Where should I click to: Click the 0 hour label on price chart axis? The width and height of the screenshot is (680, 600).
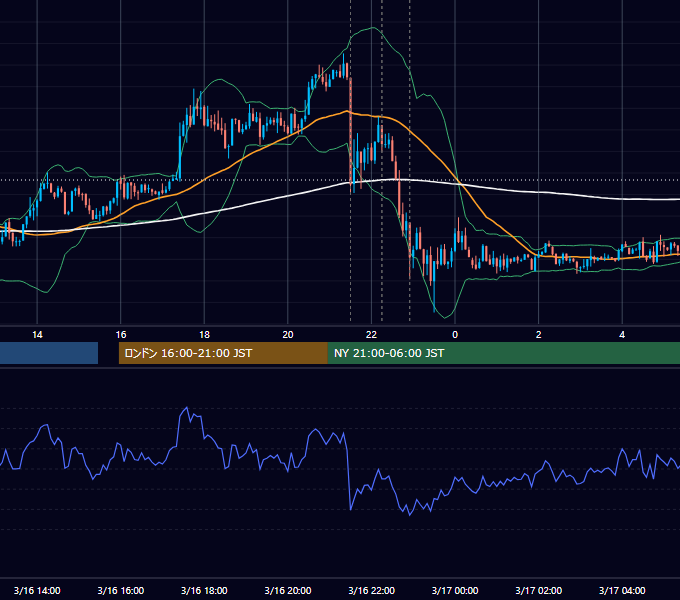[455, 335]
